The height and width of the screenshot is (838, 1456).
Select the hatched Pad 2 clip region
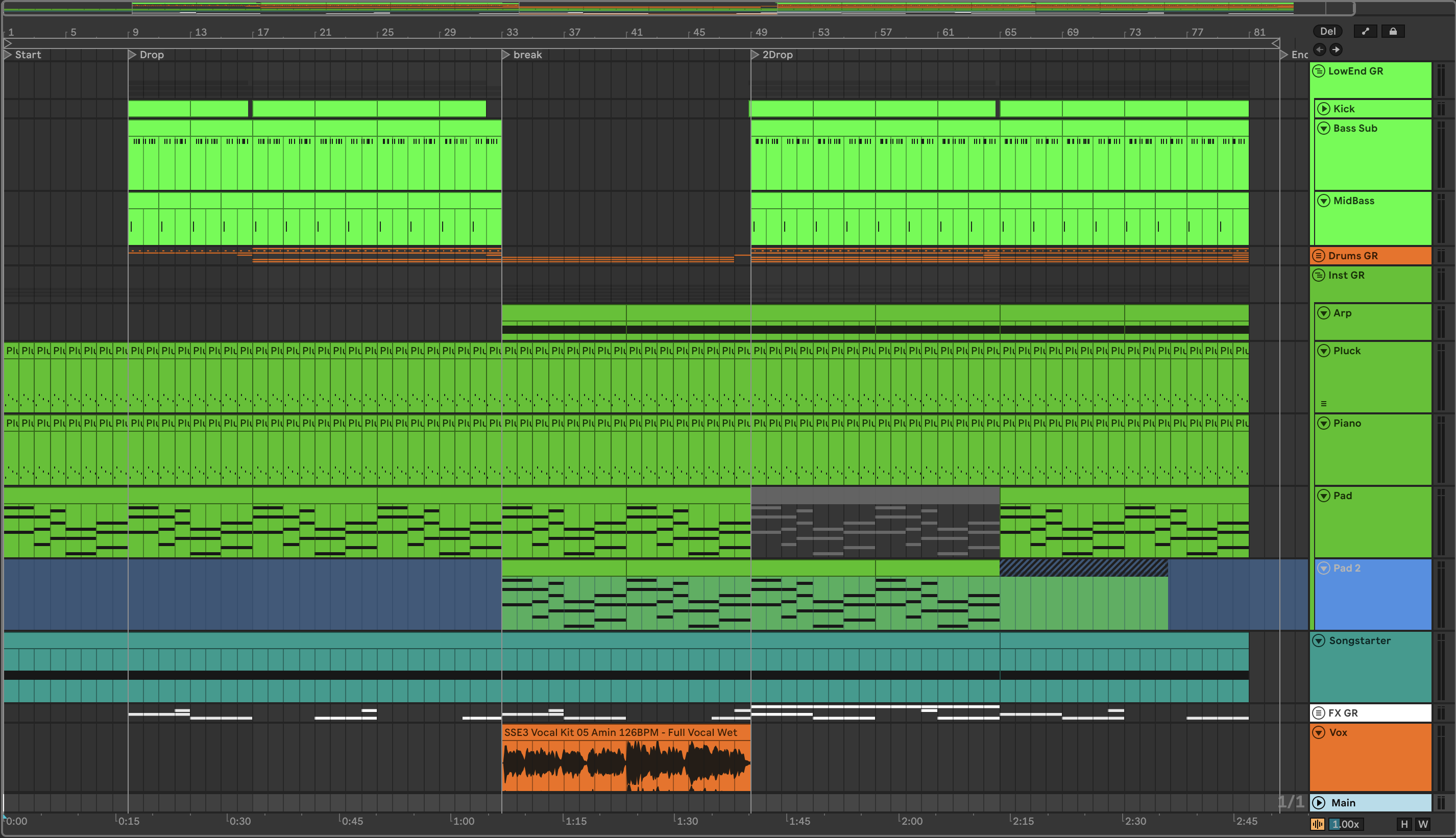(1083, 568)
